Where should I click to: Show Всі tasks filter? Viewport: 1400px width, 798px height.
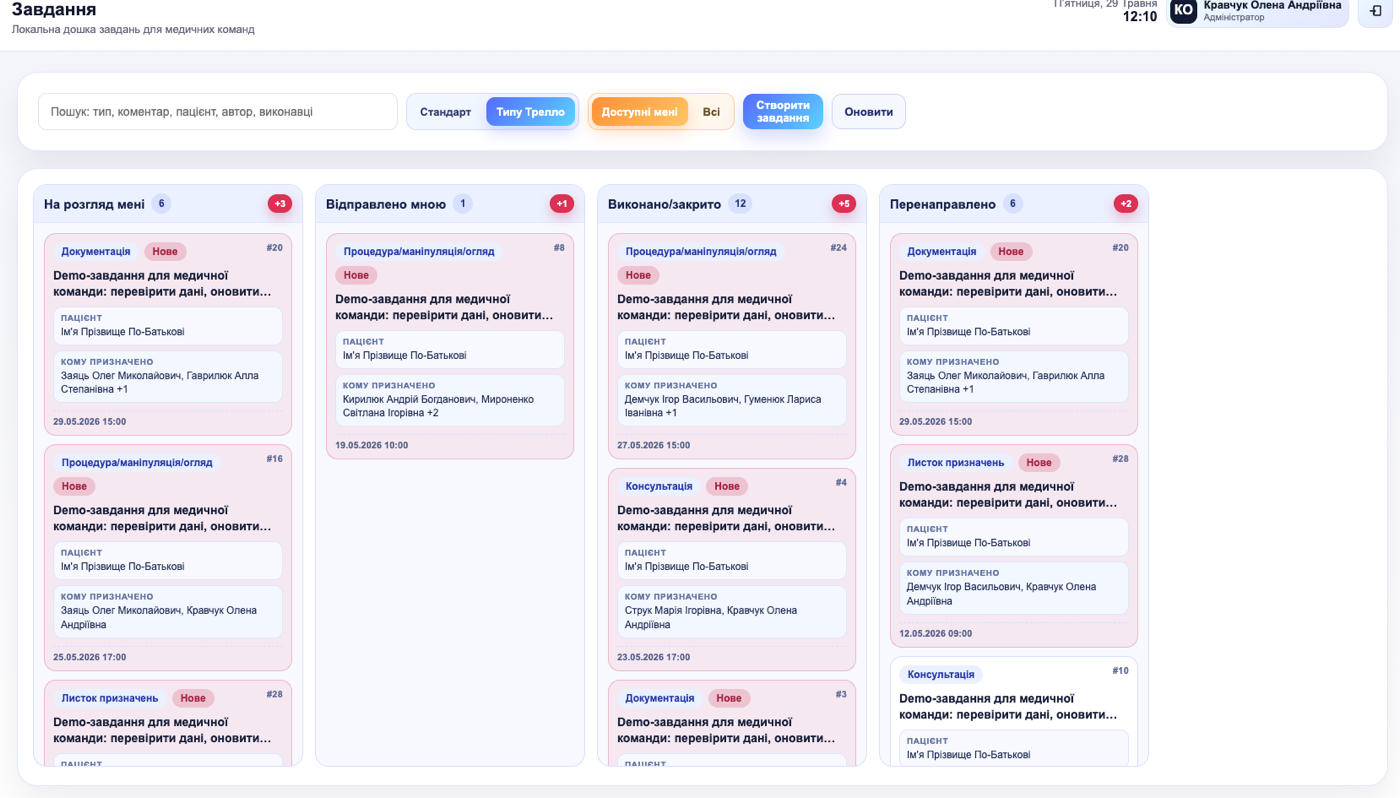(x=711, y=112)
